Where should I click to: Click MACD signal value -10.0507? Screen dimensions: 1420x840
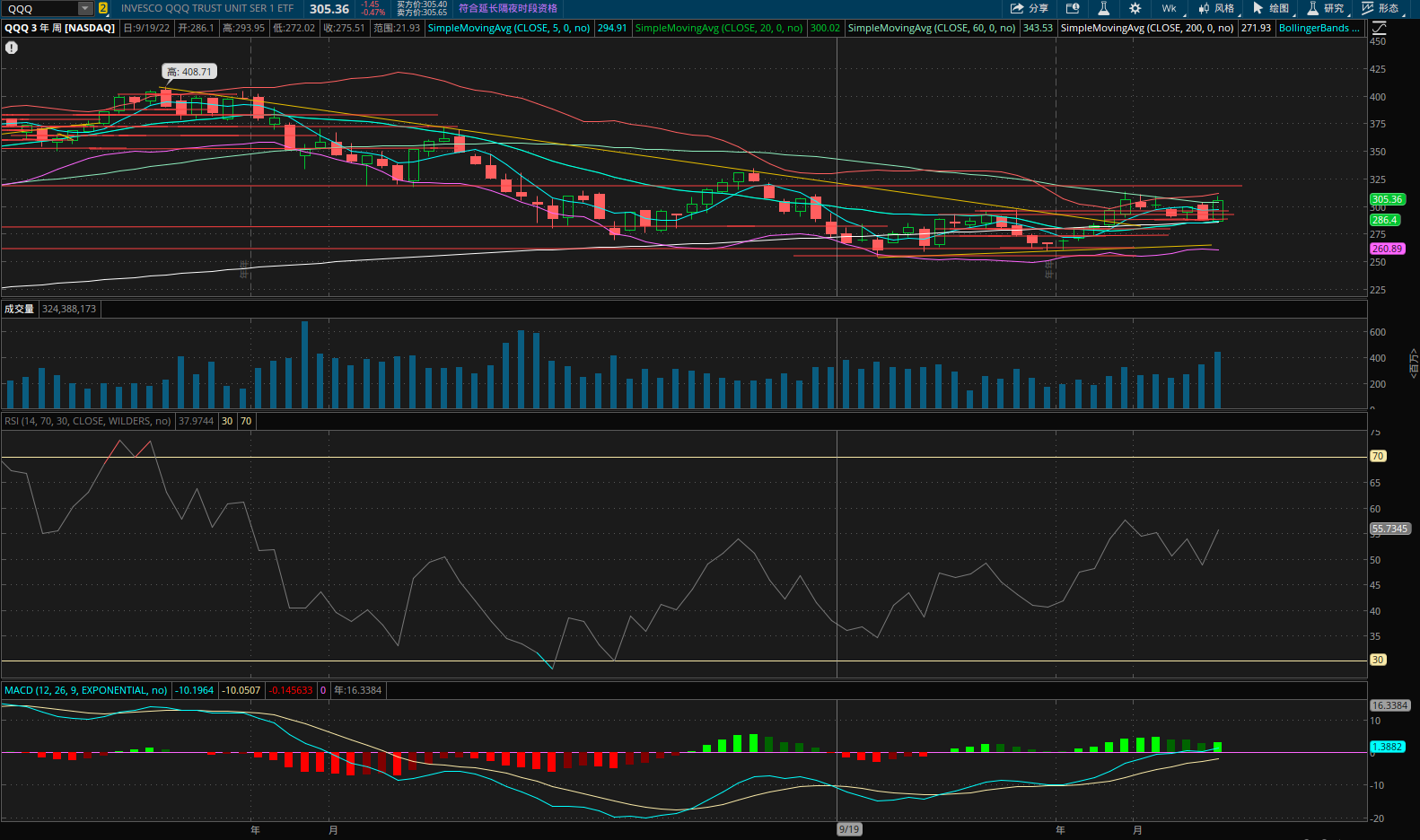click(242, 690)
